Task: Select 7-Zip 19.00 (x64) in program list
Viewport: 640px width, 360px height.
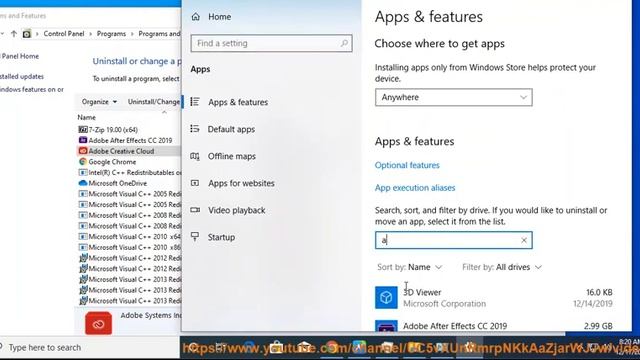Action: (113, 130)
